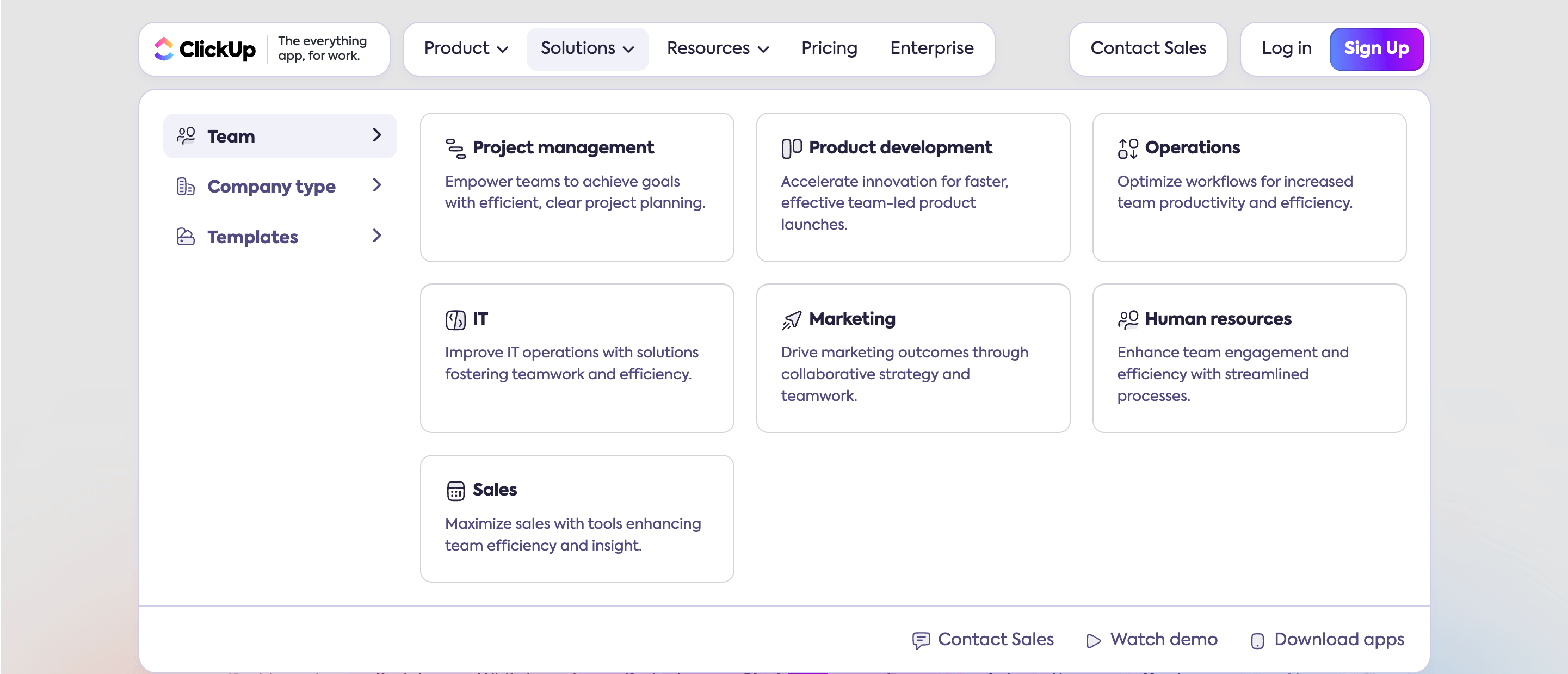This screenshot has width=1568, height=674.
Task: Click the Download apps phone icon
Action: [1257, 640]
